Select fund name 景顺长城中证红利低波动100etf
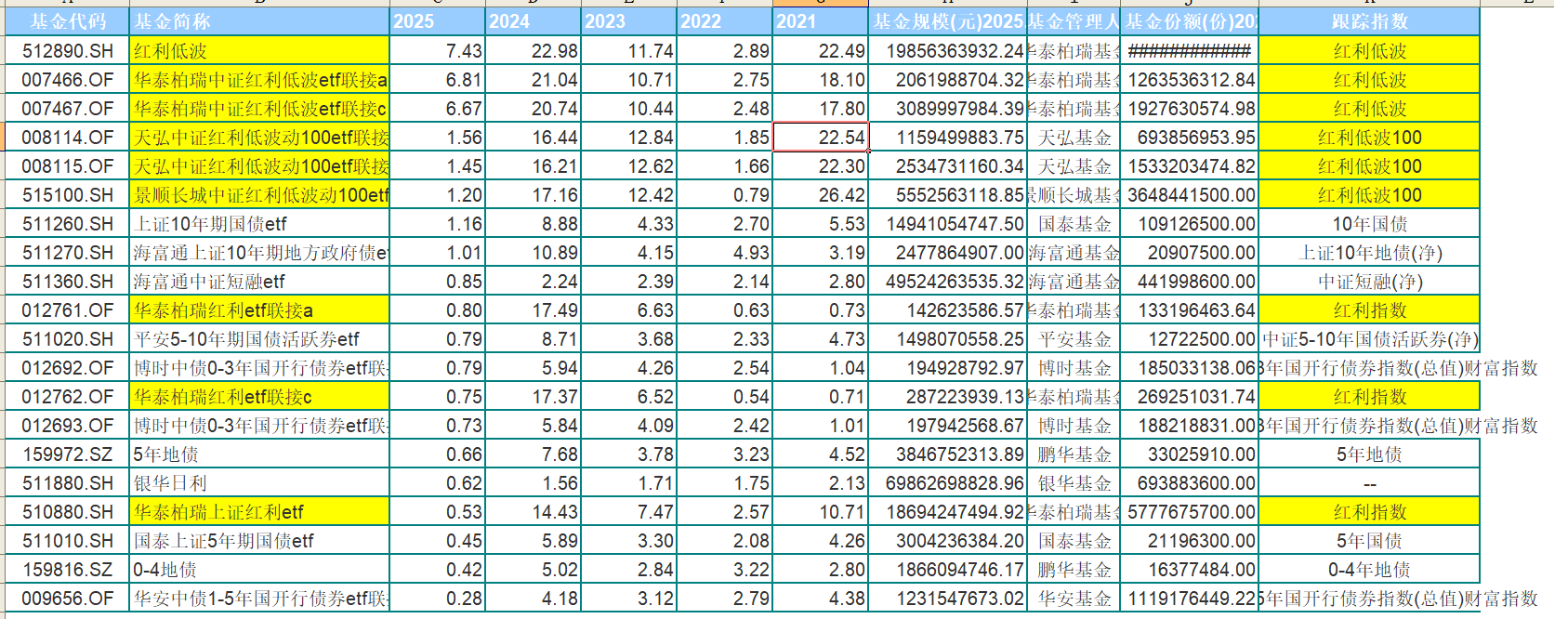1568x632 pixels. (259, 195)
